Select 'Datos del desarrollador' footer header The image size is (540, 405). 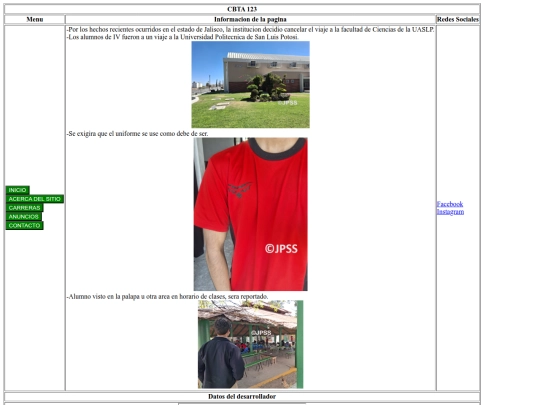pos(242,396)
